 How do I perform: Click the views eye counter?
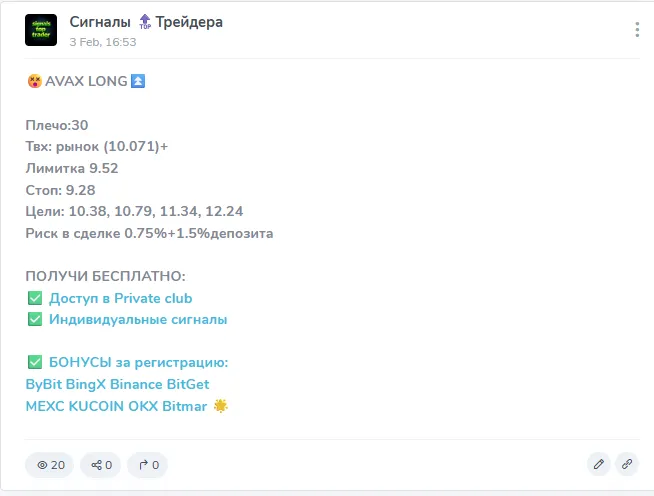pos(50,465)
